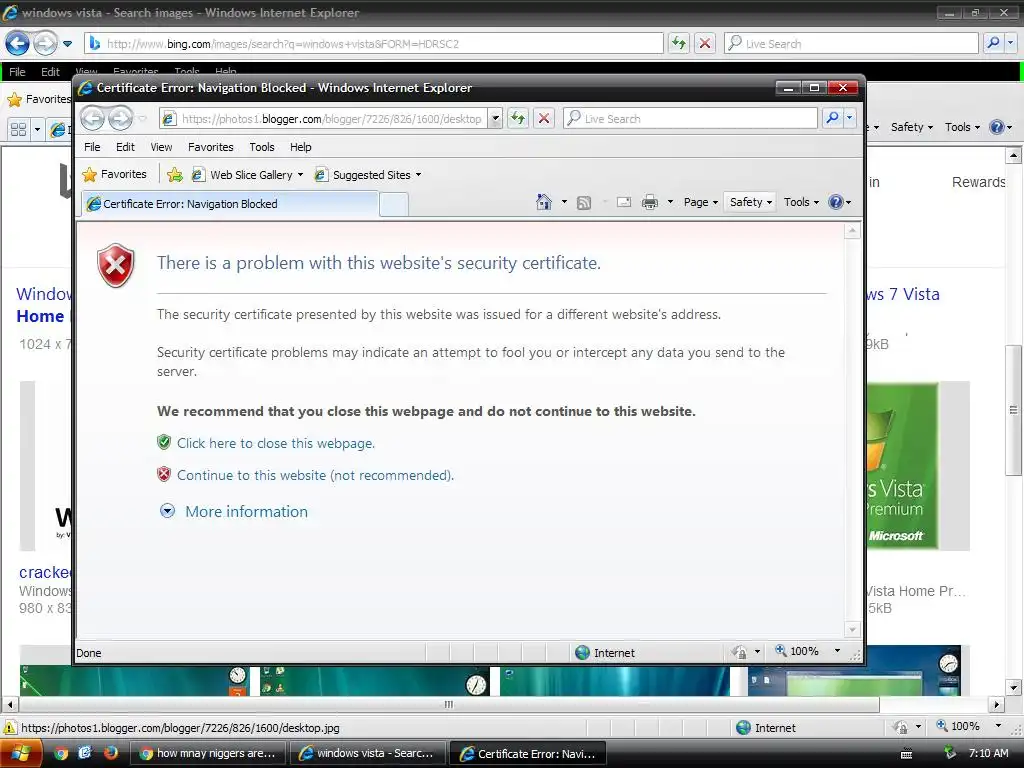
Task: Open Edit menu in front window
Action: 125,147
